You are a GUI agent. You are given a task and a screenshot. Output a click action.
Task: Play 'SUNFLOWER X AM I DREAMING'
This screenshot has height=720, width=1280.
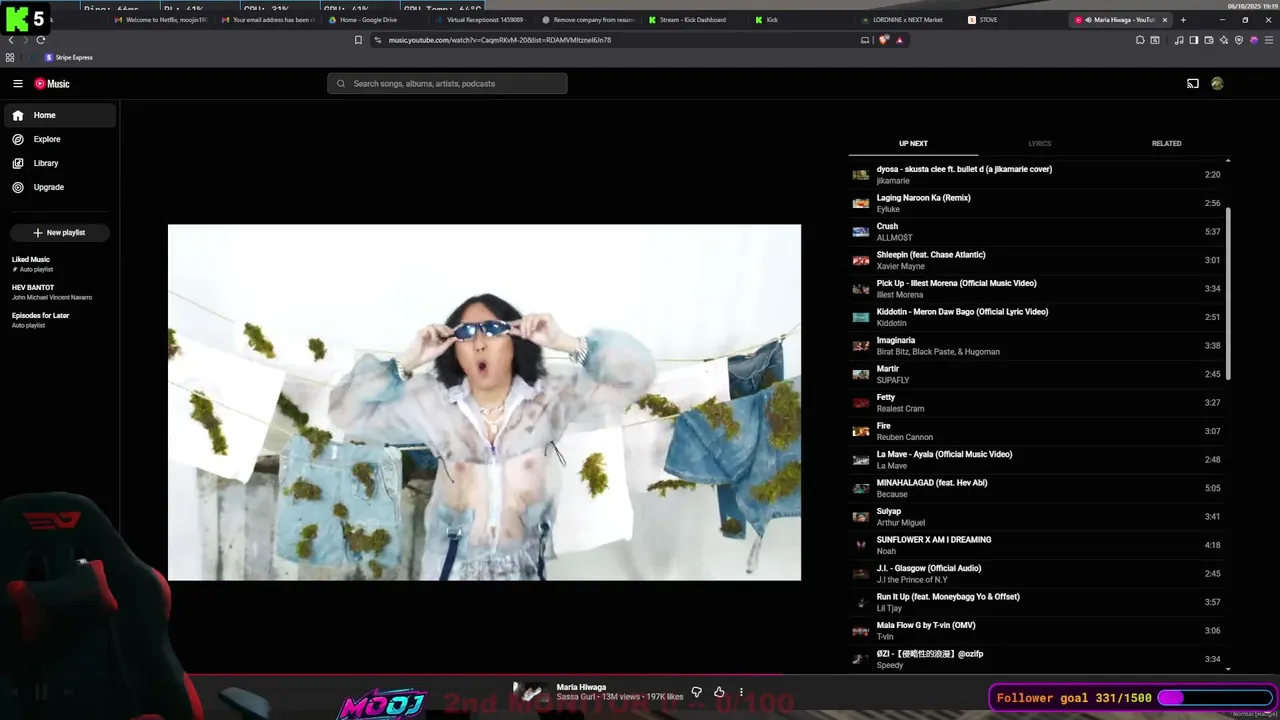[1036, 545]
